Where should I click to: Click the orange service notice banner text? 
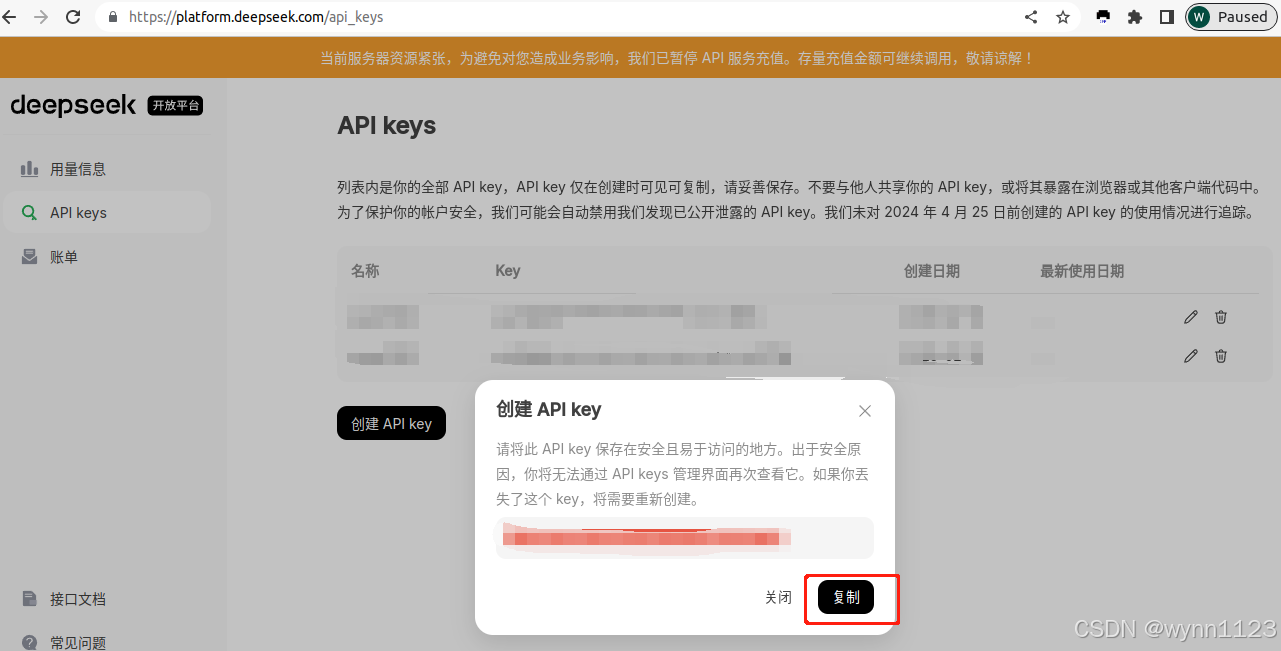pos(676,58)
